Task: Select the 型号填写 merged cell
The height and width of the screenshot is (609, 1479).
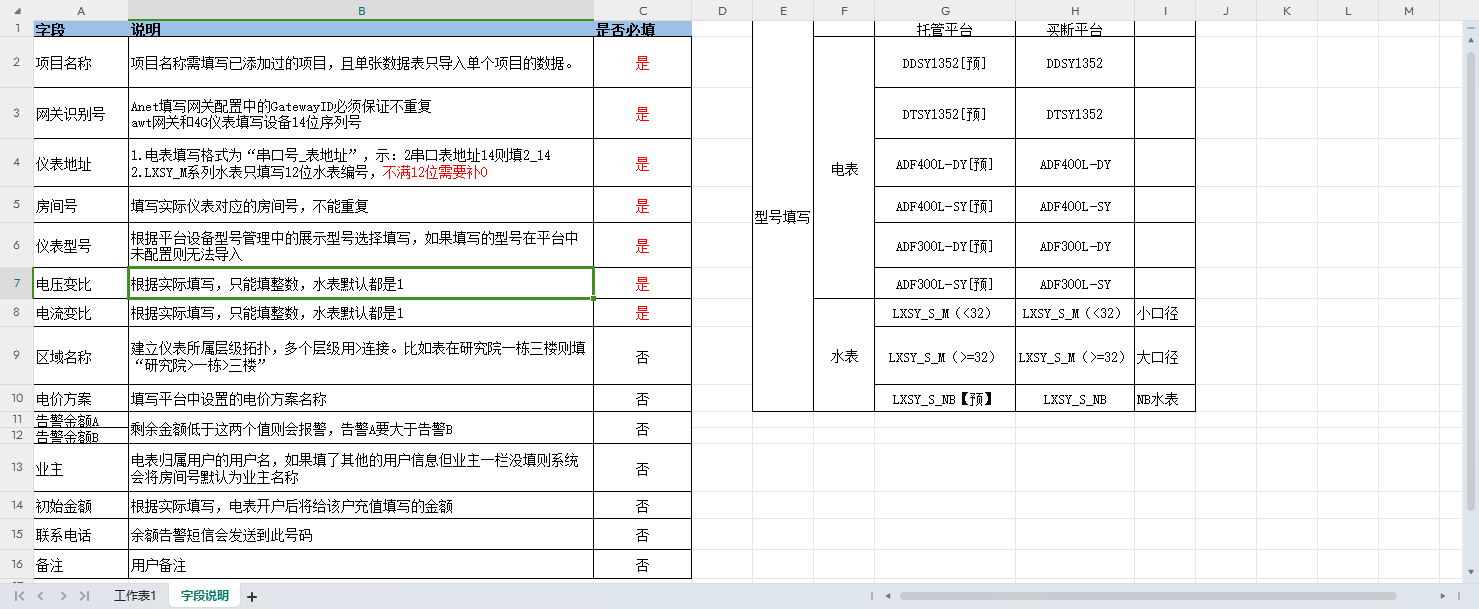Action: [x=783, y=217]
